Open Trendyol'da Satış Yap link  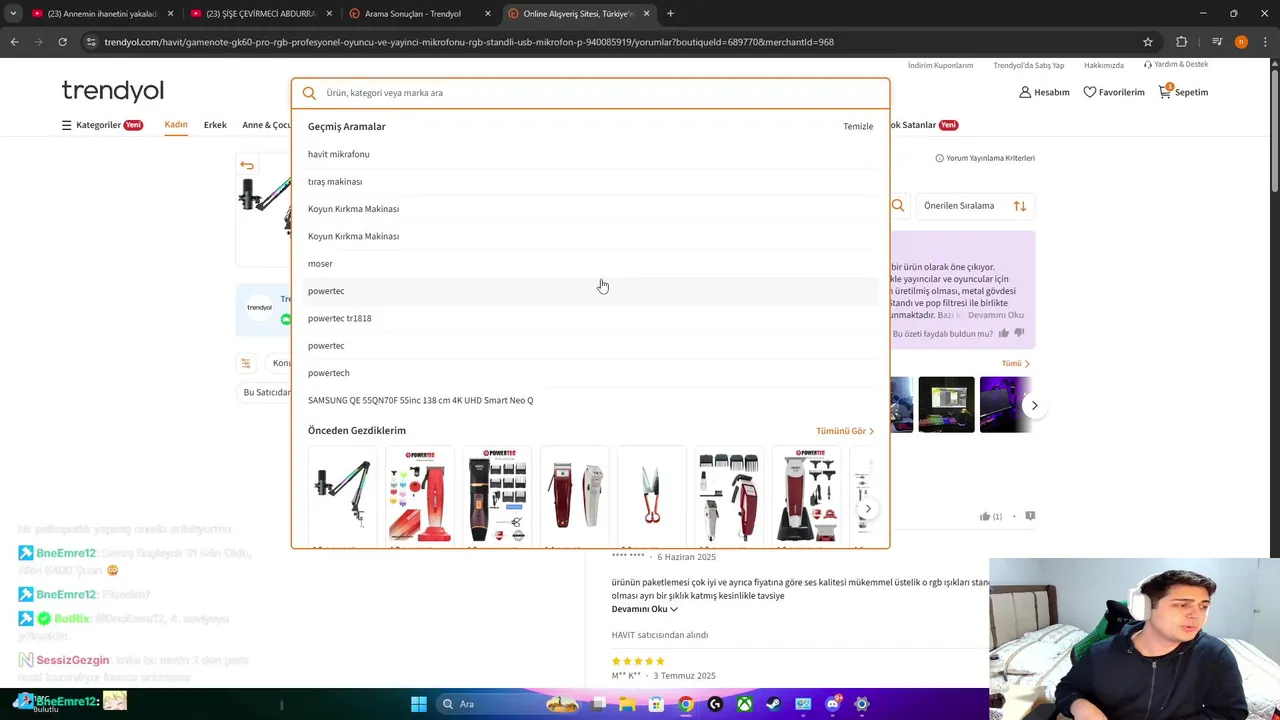coord(1028,65)
